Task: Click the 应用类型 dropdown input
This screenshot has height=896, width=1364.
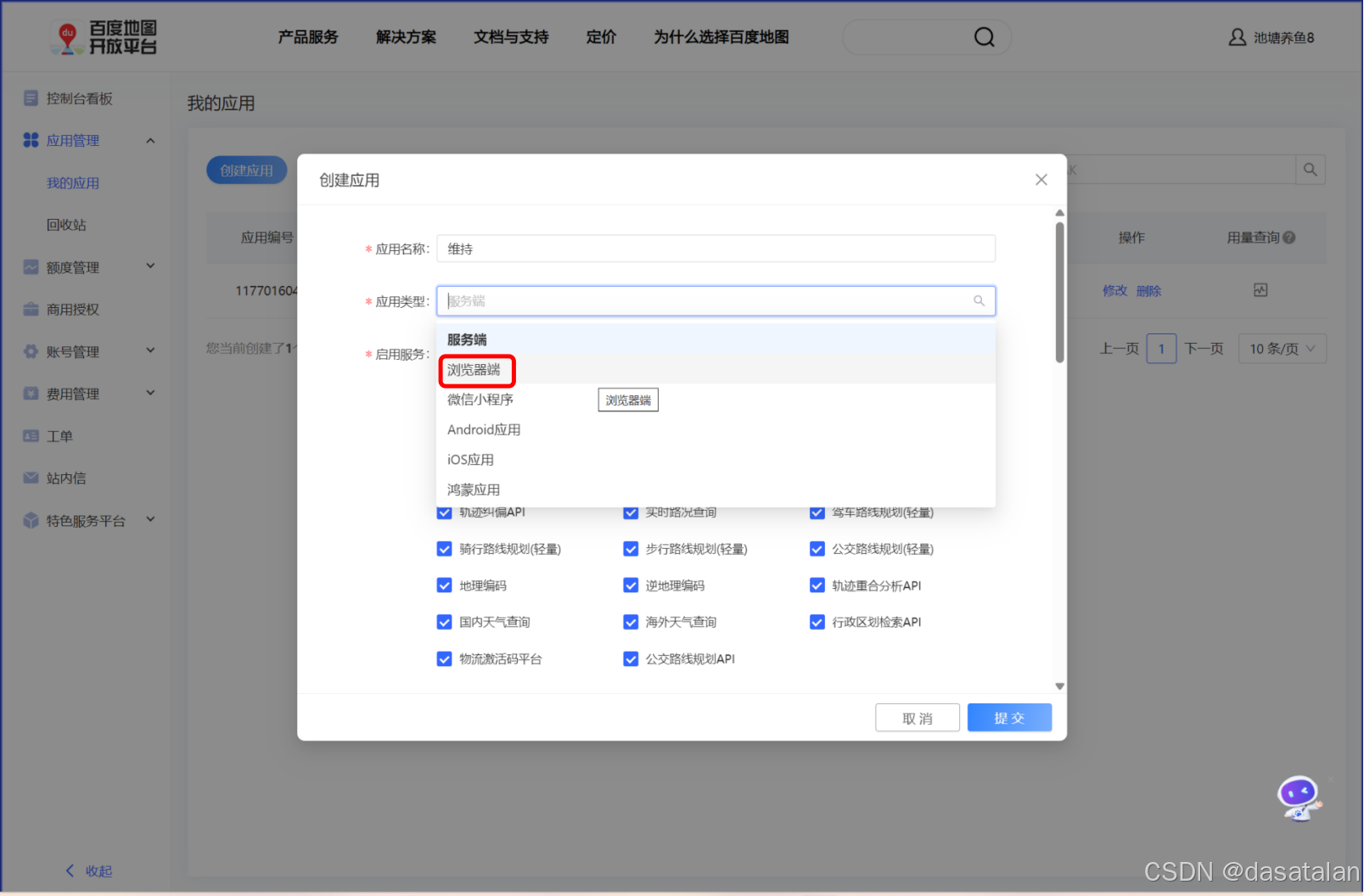Action: click(716, 301)
